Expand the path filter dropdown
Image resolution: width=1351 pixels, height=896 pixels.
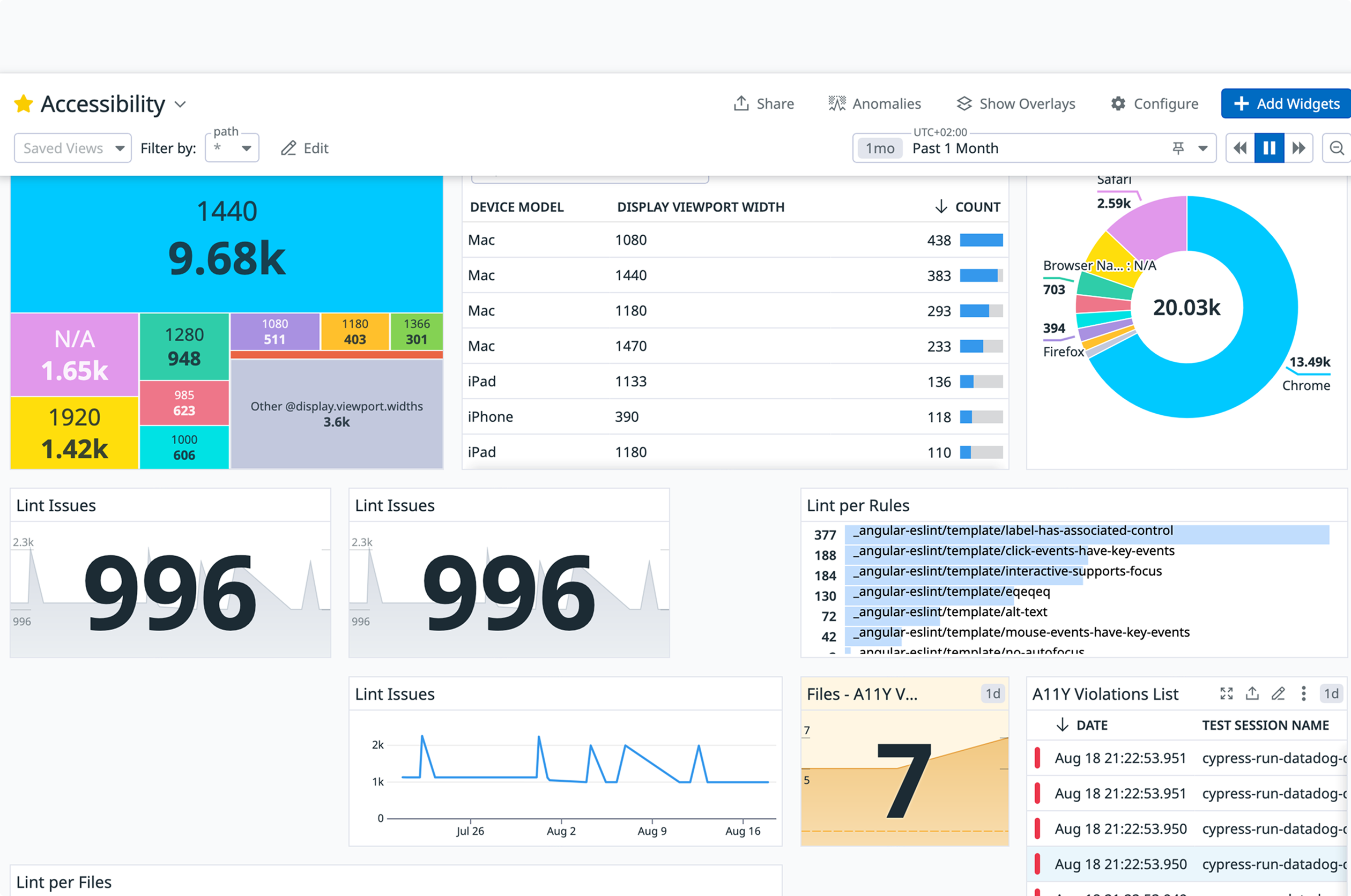246,147
